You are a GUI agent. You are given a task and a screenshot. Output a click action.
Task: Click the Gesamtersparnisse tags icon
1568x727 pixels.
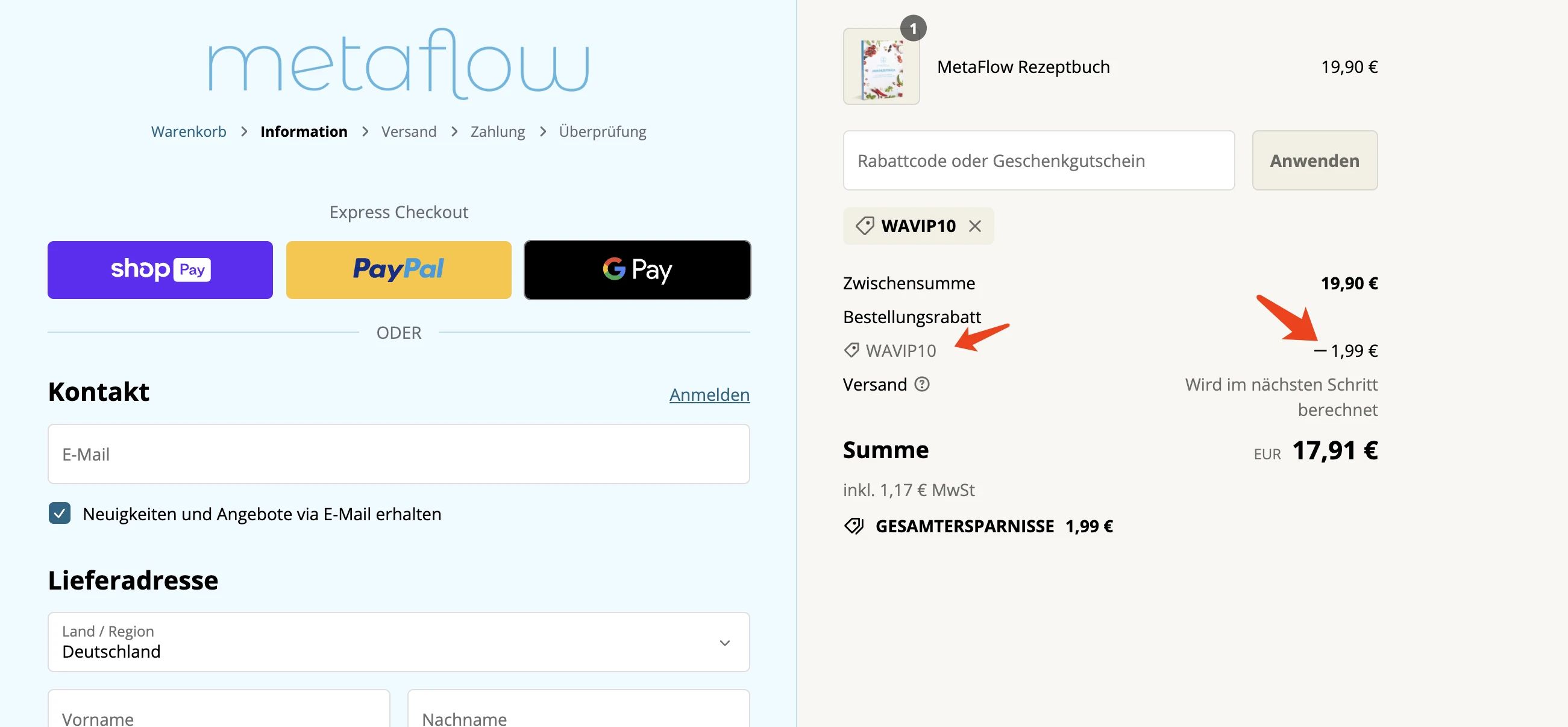[x=854, y=526]
